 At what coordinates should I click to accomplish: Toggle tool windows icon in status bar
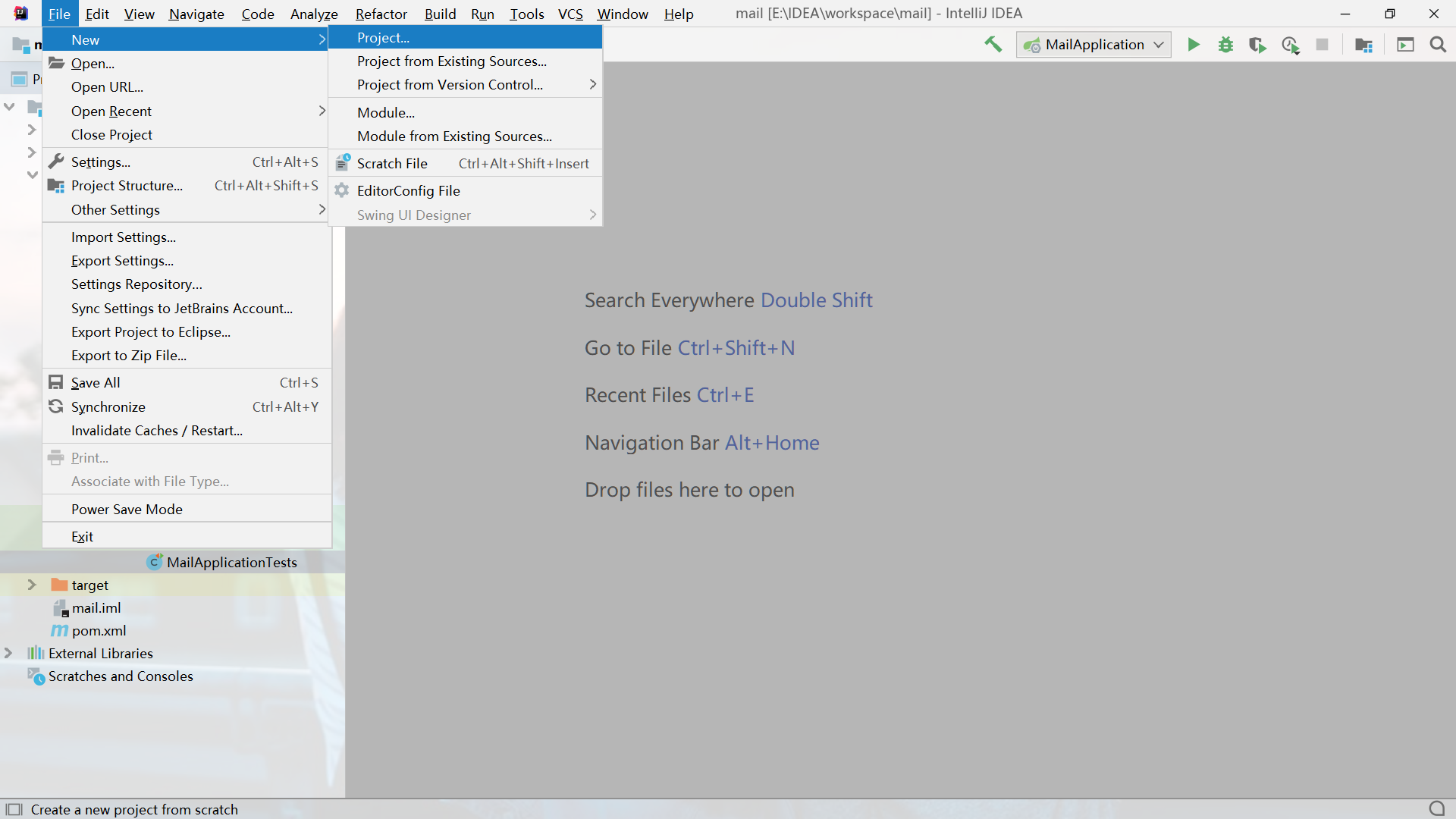[x=14, y=809]
